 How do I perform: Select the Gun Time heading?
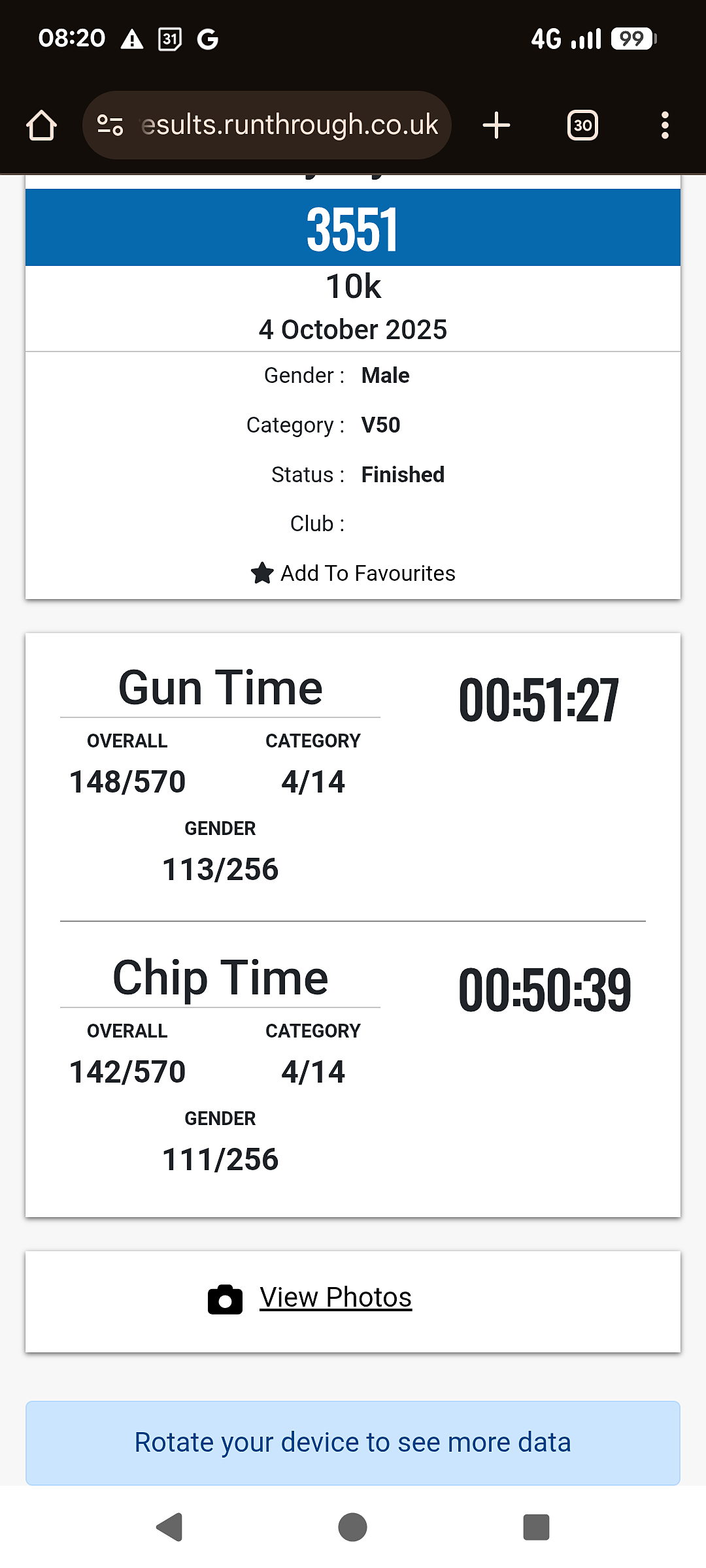[x=220, y=688]
